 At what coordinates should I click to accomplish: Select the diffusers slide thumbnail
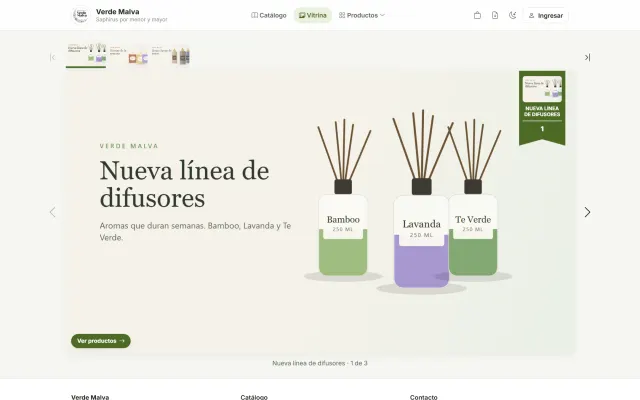(86, 54)
